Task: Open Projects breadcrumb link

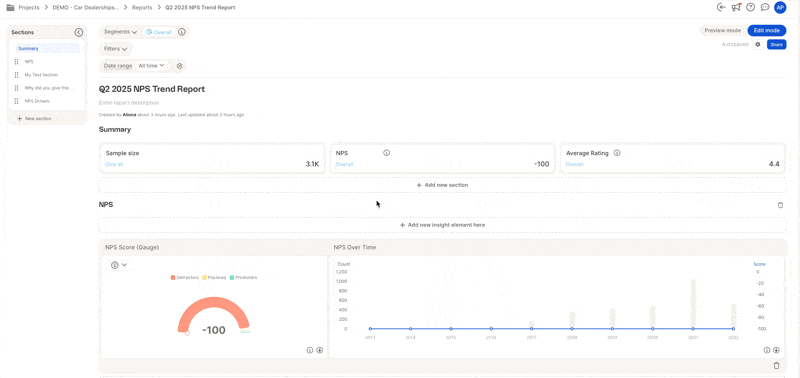Action: pyautogui.click(x=29, y=8)
